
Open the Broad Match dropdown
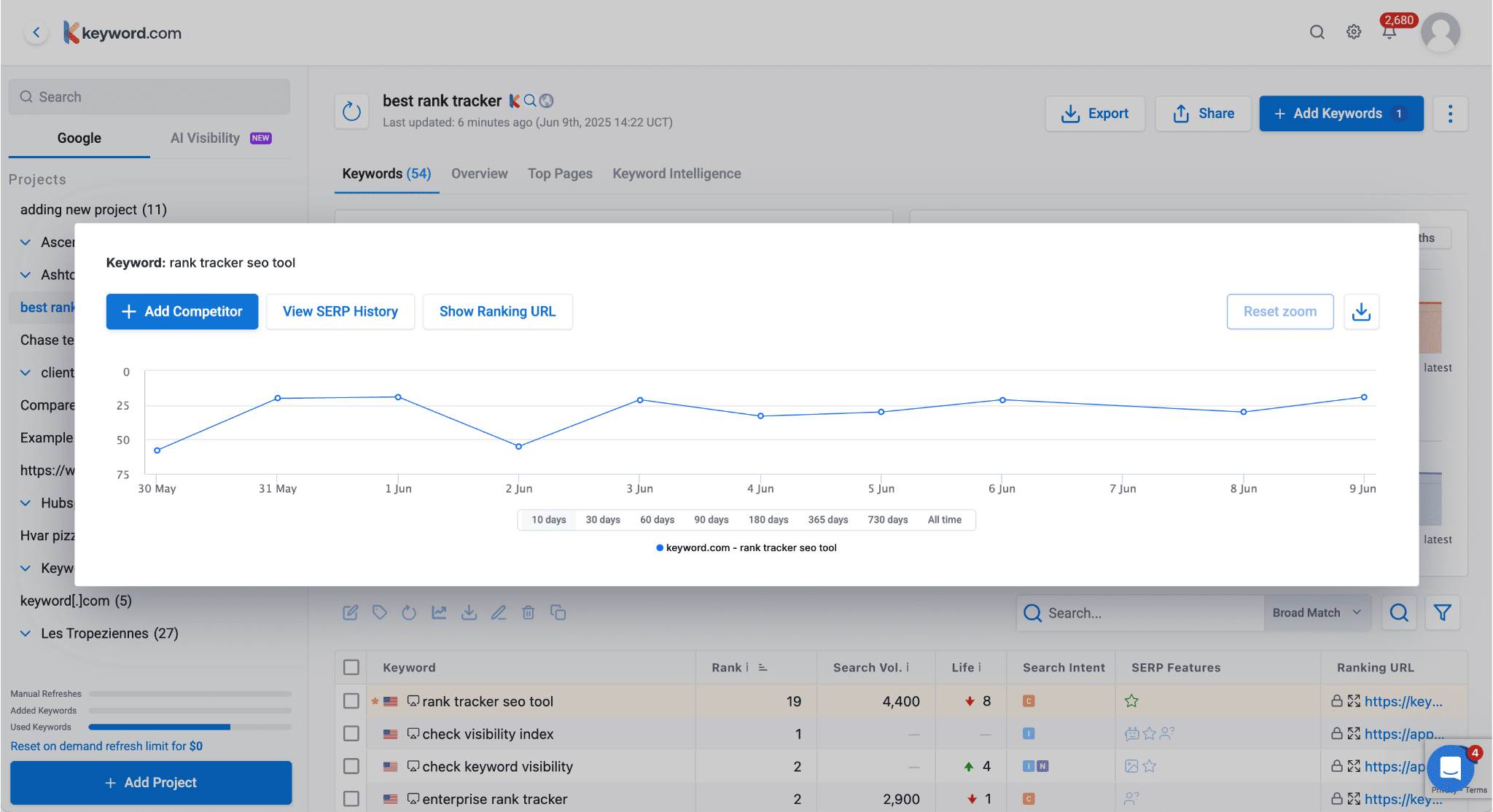point(1317,612)
